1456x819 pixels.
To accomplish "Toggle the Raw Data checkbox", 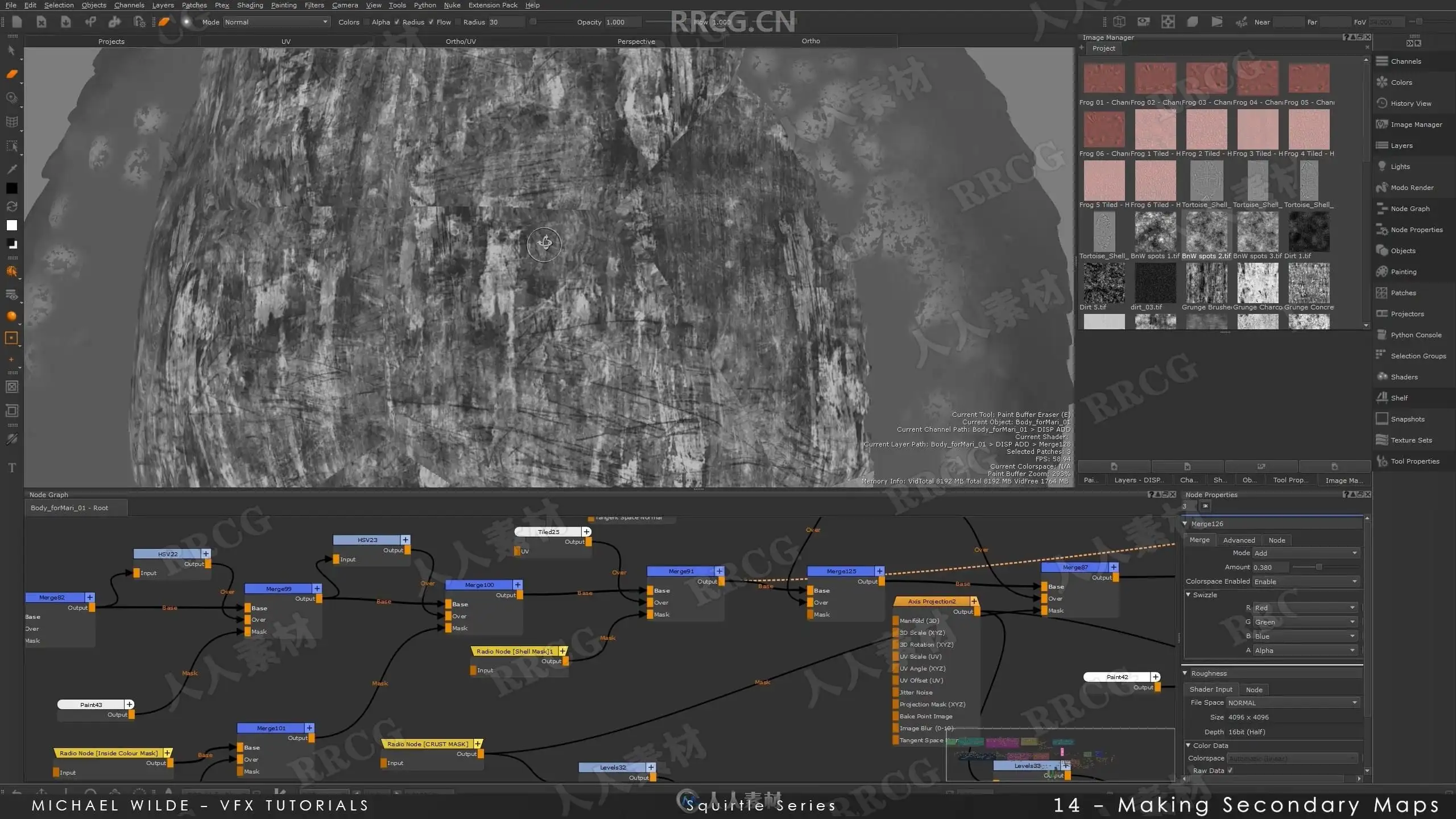I will click(1230, 771).
